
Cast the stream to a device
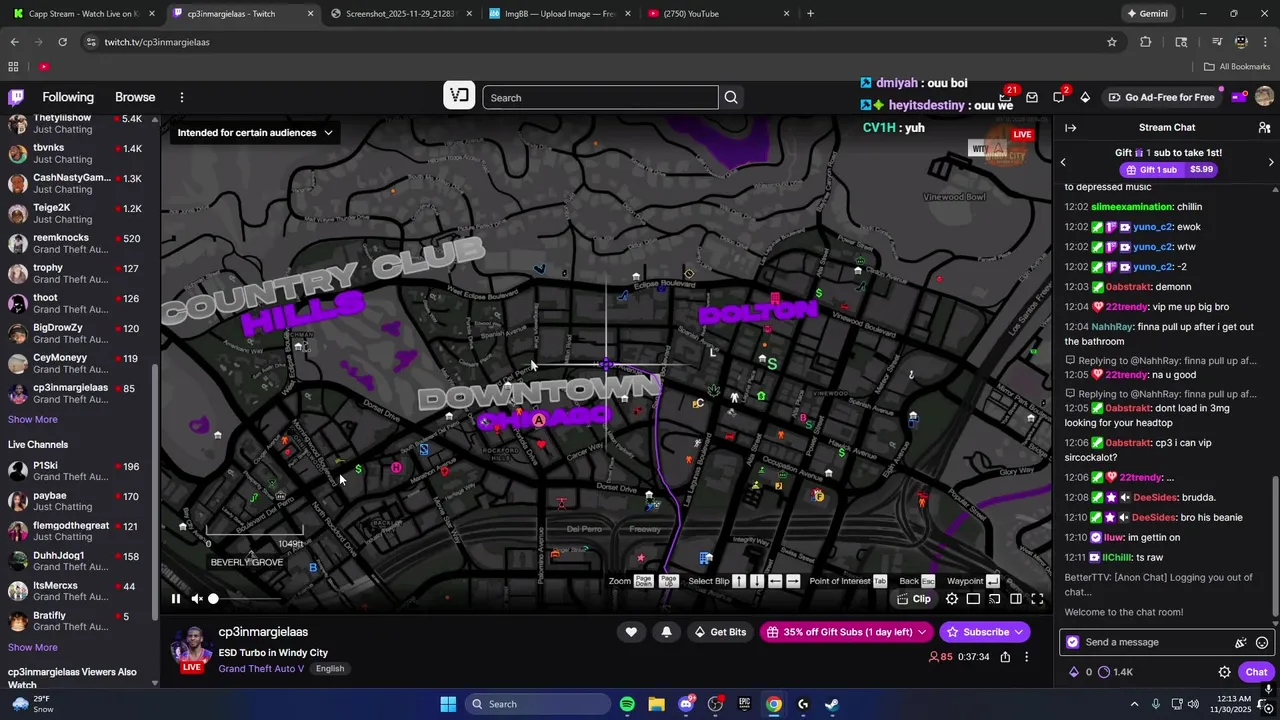995,599
